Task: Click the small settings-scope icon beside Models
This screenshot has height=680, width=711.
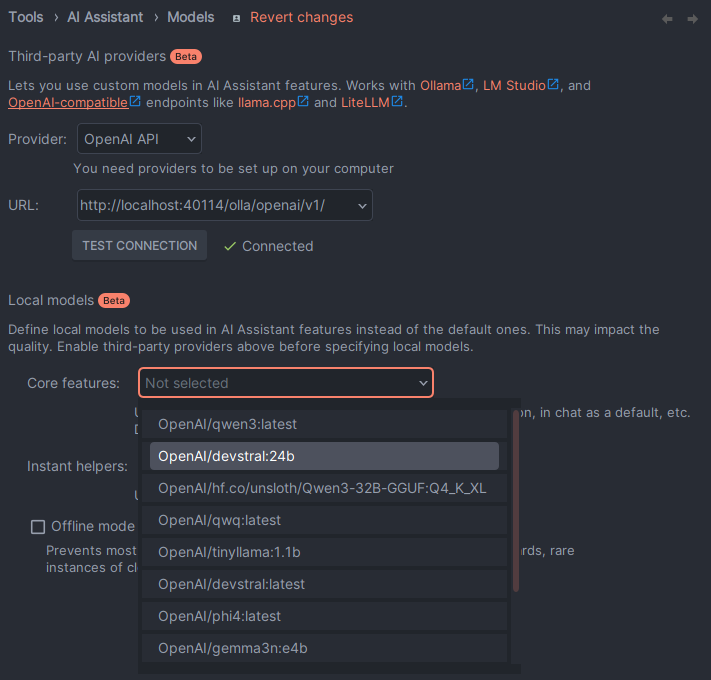Action: click(x=236, y=19)
